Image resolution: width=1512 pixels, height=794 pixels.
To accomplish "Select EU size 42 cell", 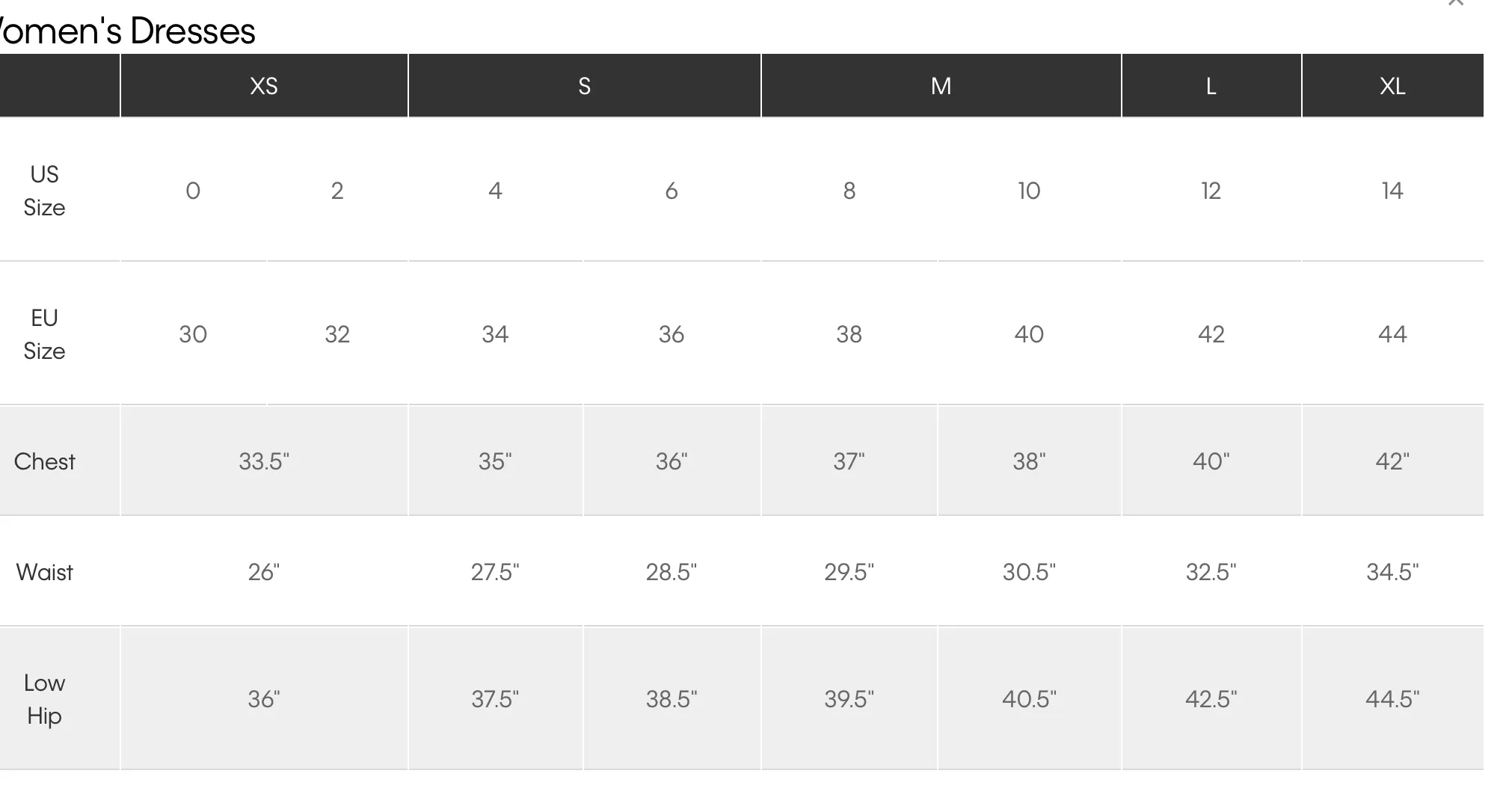I will tap(1211, 334).
